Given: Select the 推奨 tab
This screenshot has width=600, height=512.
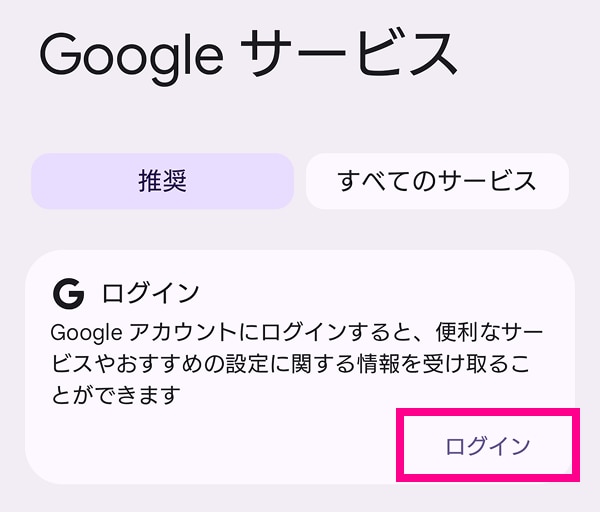Looking at the screenshot, I should [x=162, y=181].
